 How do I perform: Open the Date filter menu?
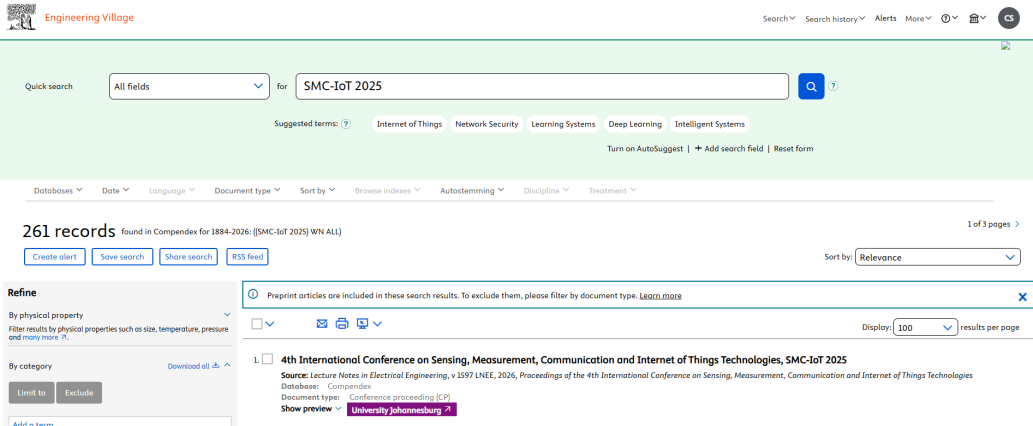click(x=116, y=190)
